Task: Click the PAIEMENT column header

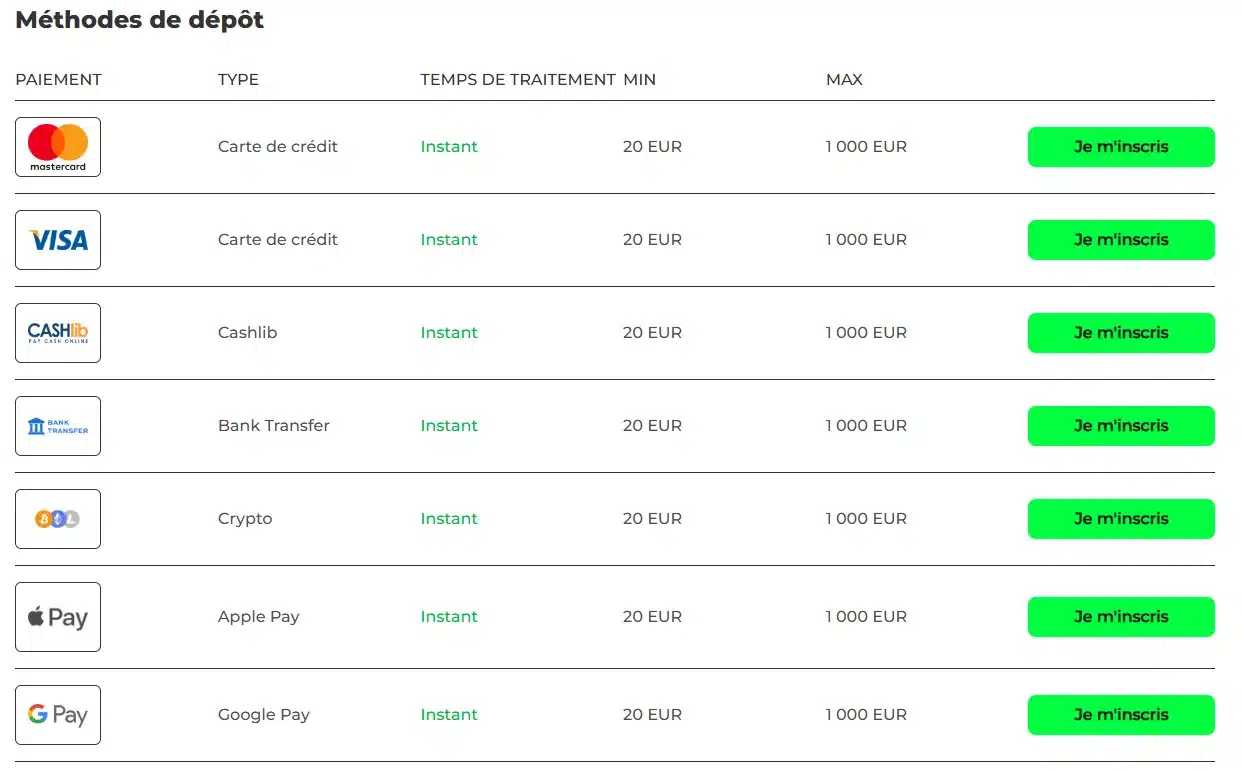Action: (59, 80)
